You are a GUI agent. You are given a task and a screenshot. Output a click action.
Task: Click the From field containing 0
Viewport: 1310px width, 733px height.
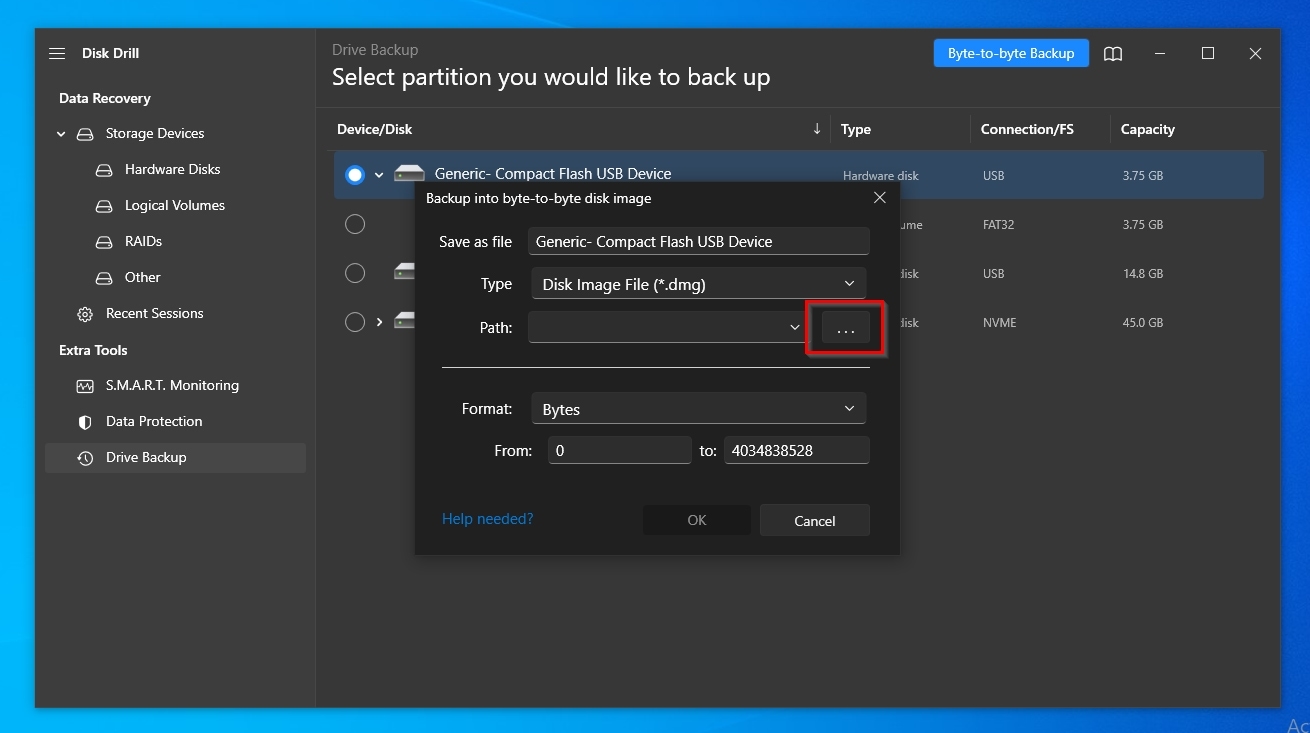click(x=620, y=450)
